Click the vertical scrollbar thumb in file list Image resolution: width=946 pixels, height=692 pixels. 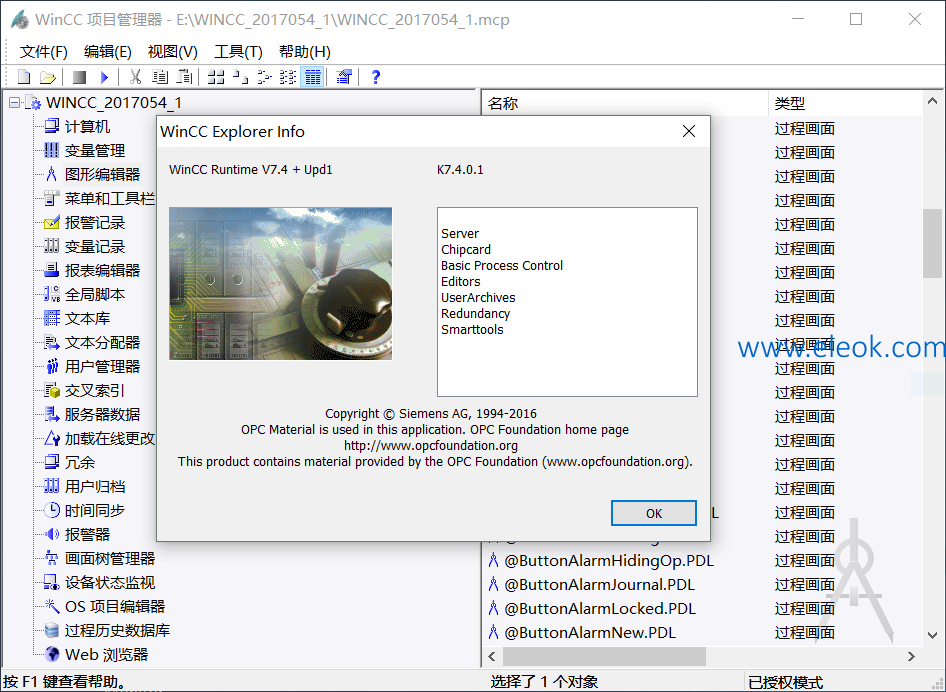[933, 244]
